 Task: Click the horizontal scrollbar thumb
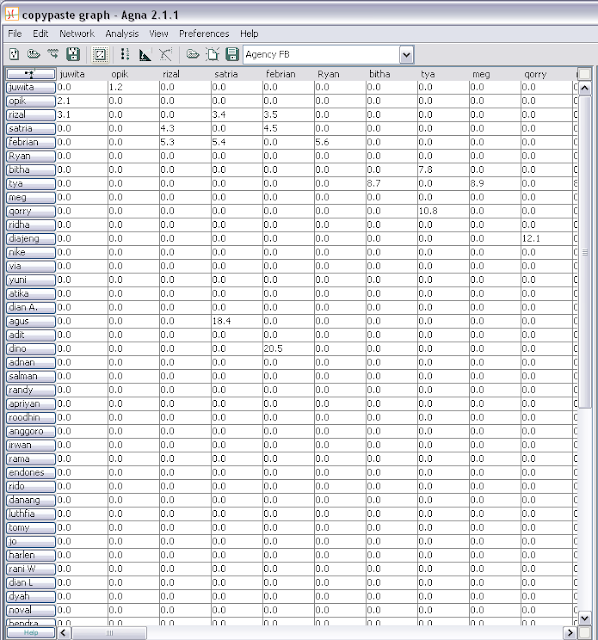coord(109,633)
